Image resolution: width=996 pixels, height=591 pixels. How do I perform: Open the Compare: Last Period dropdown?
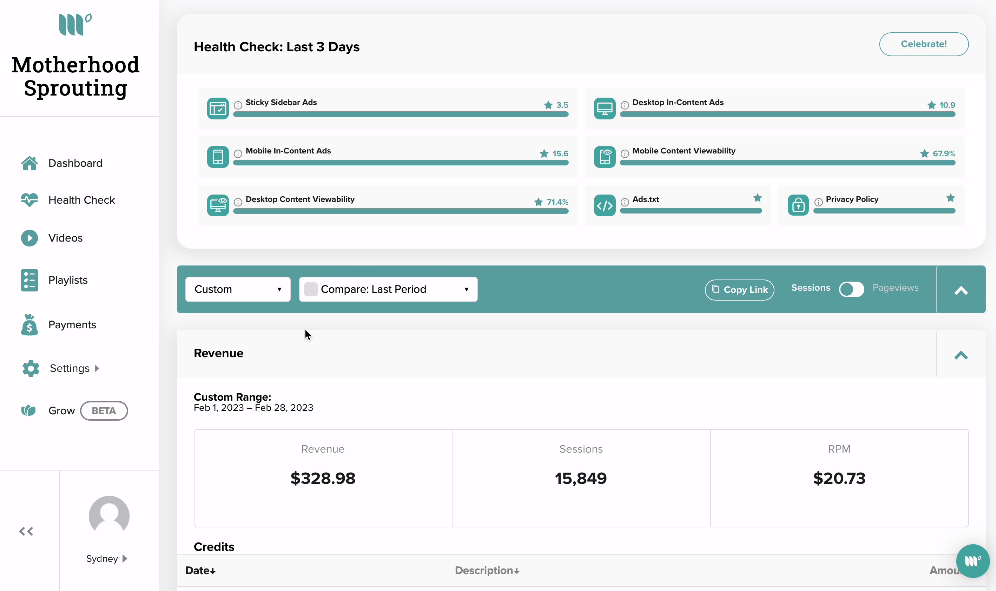coord(388,289)
